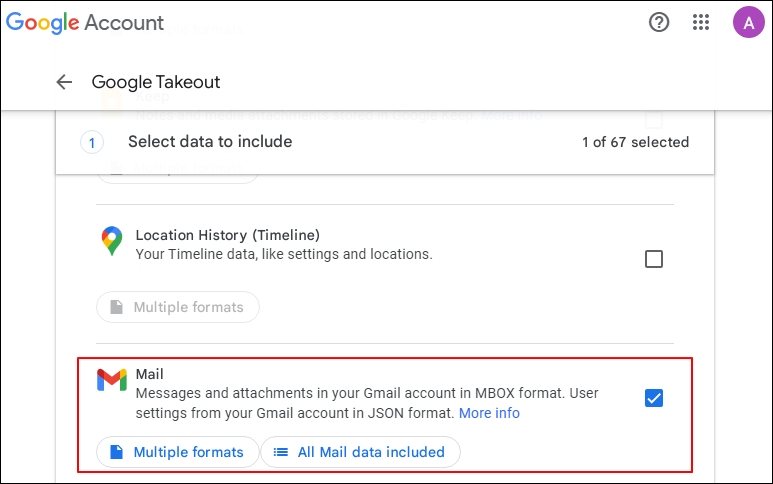This screenshot has width=773, height=484.
Task: Click the document icon in Mail Multiple formats
Action: click(116, 452)
